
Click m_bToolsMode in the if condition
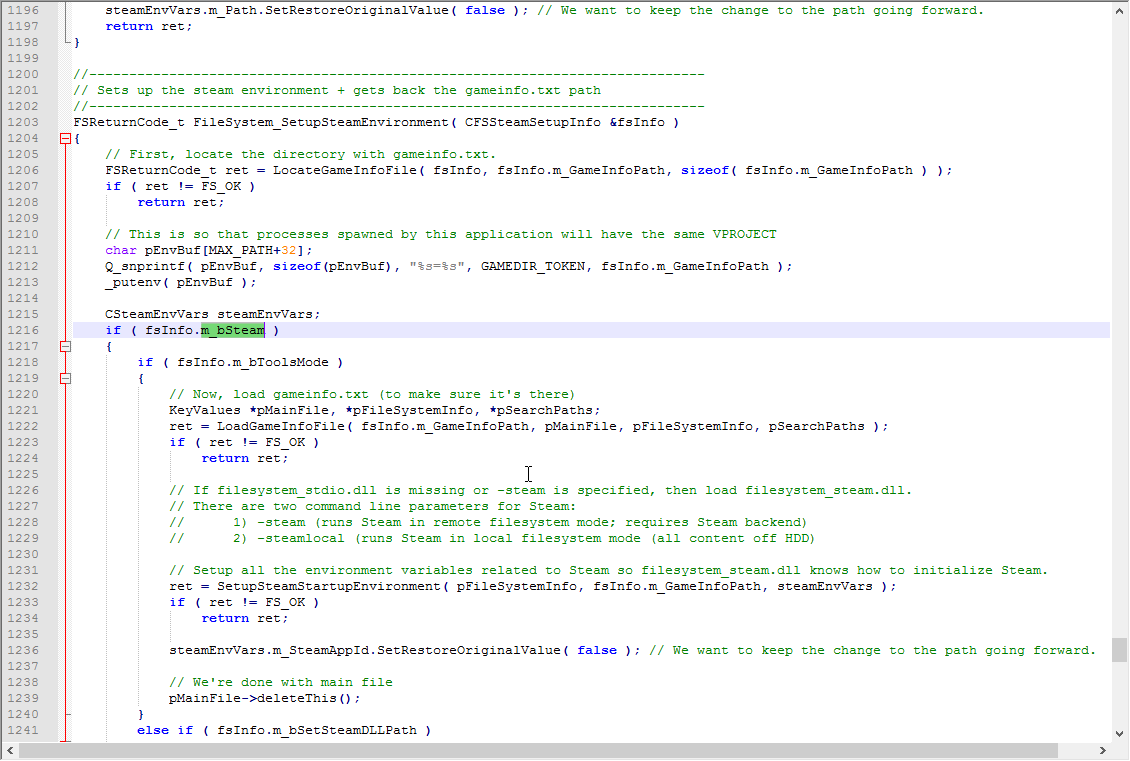tap(281, 362)
